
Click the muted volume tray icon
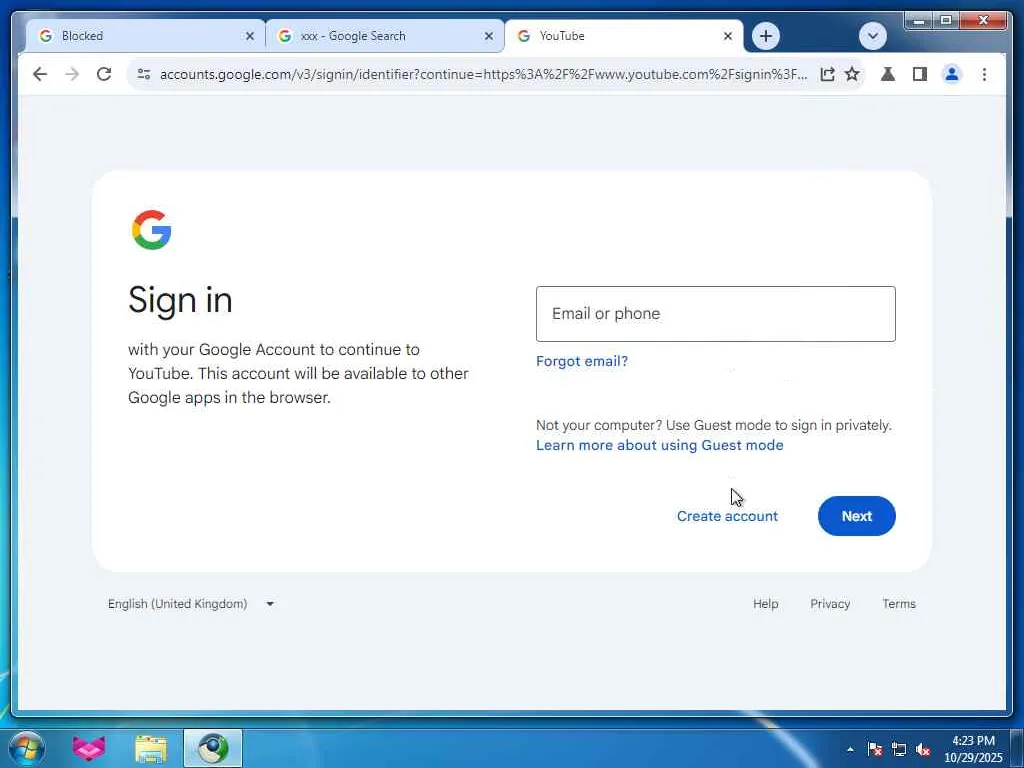pyautogui.click(x=923, y=749)
